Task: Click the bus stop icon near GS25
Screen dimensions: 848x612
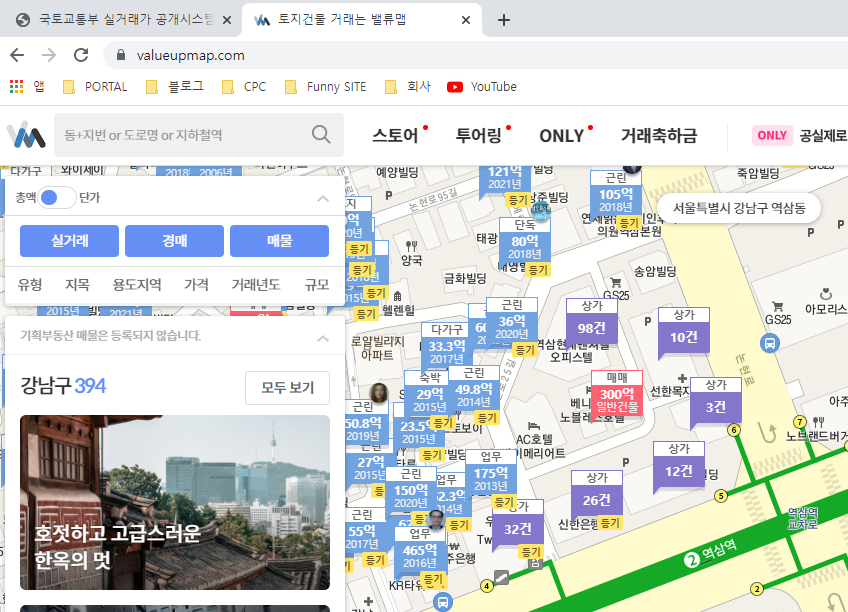Action: 770,343
